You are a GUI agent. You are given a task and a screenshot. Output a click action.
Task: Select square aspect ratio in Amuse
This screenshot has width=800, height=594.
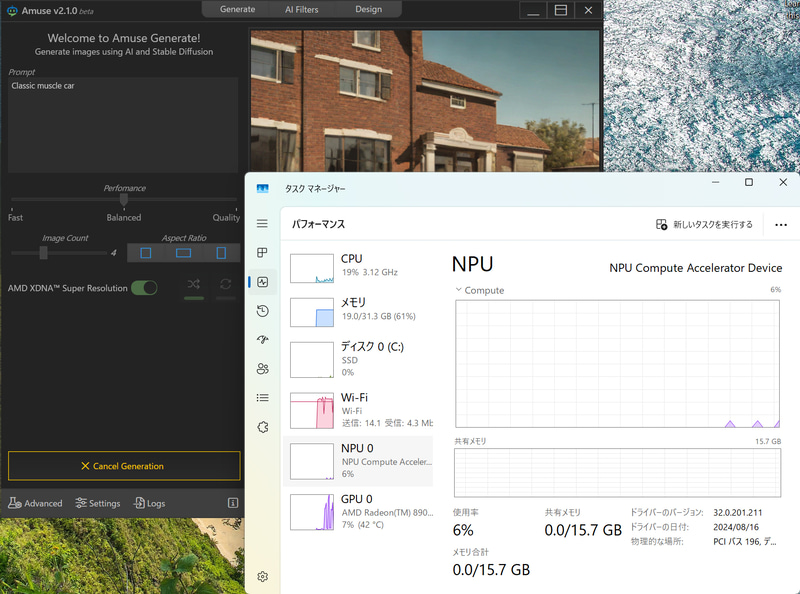tap(146, 253)
